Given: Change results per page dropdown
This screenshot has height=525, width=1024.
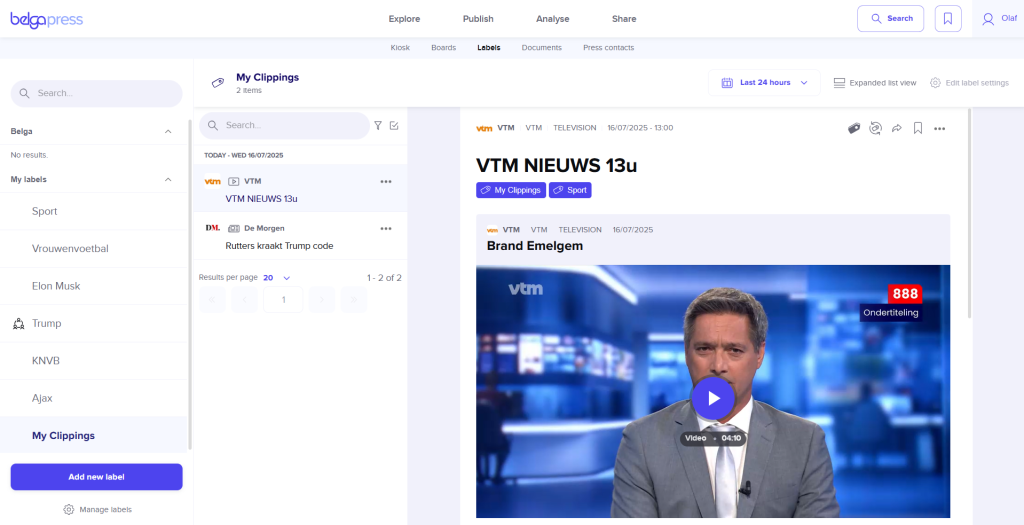Looking at the screenshot, I should (x=277, y=278).
